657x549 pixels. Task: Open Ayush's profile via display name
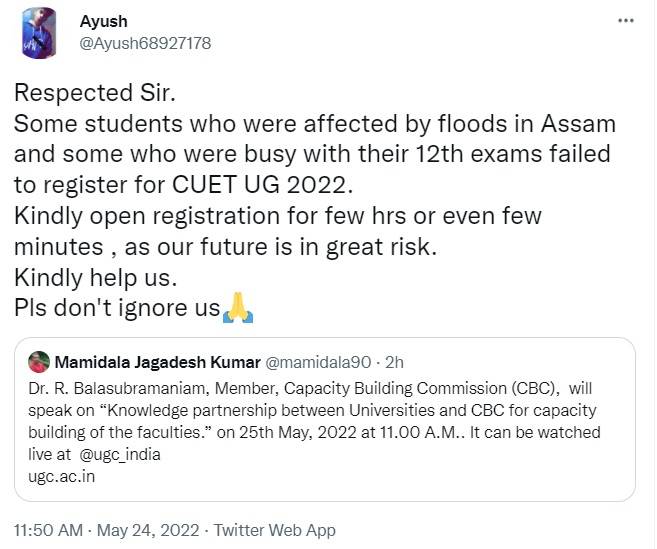coord(104,21)
